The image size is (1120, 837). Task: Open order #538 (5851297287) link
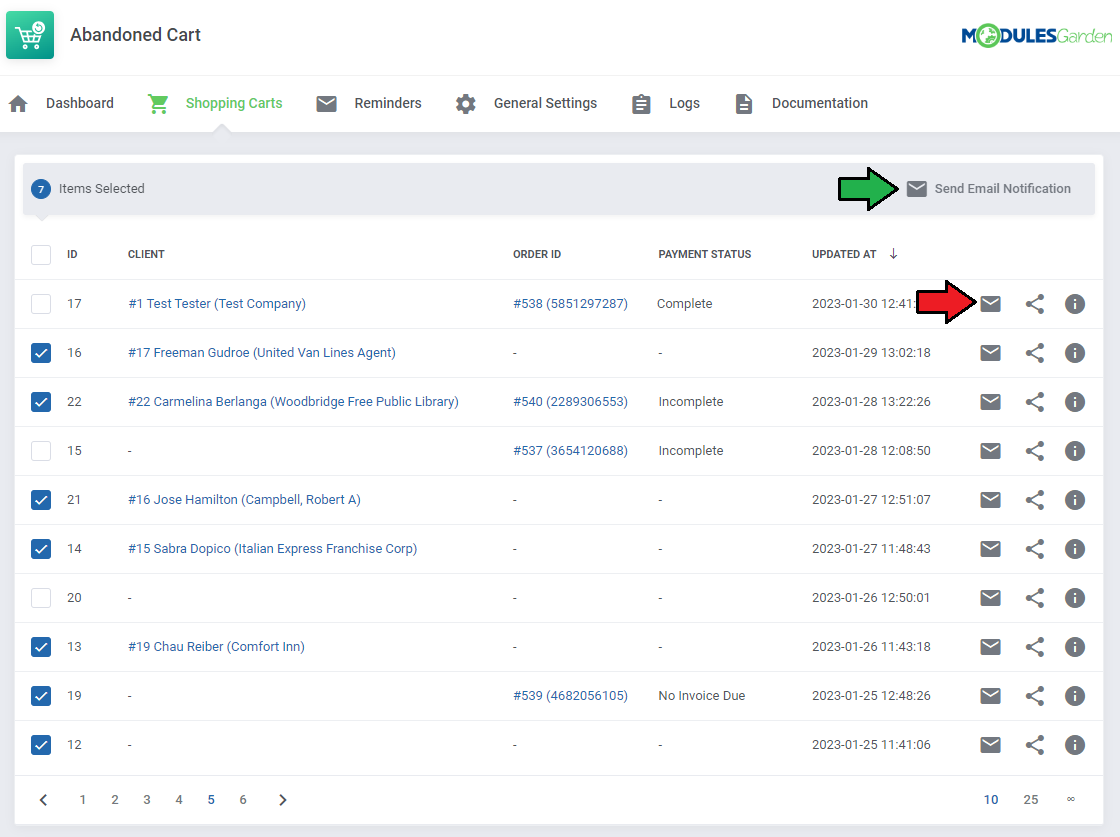(570, 304)
